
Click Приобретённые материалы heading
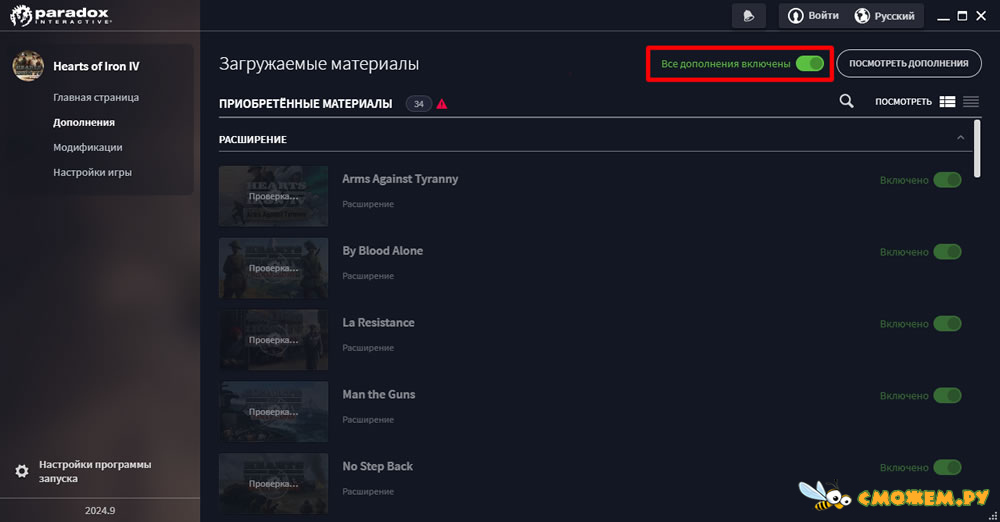(305, 103)
